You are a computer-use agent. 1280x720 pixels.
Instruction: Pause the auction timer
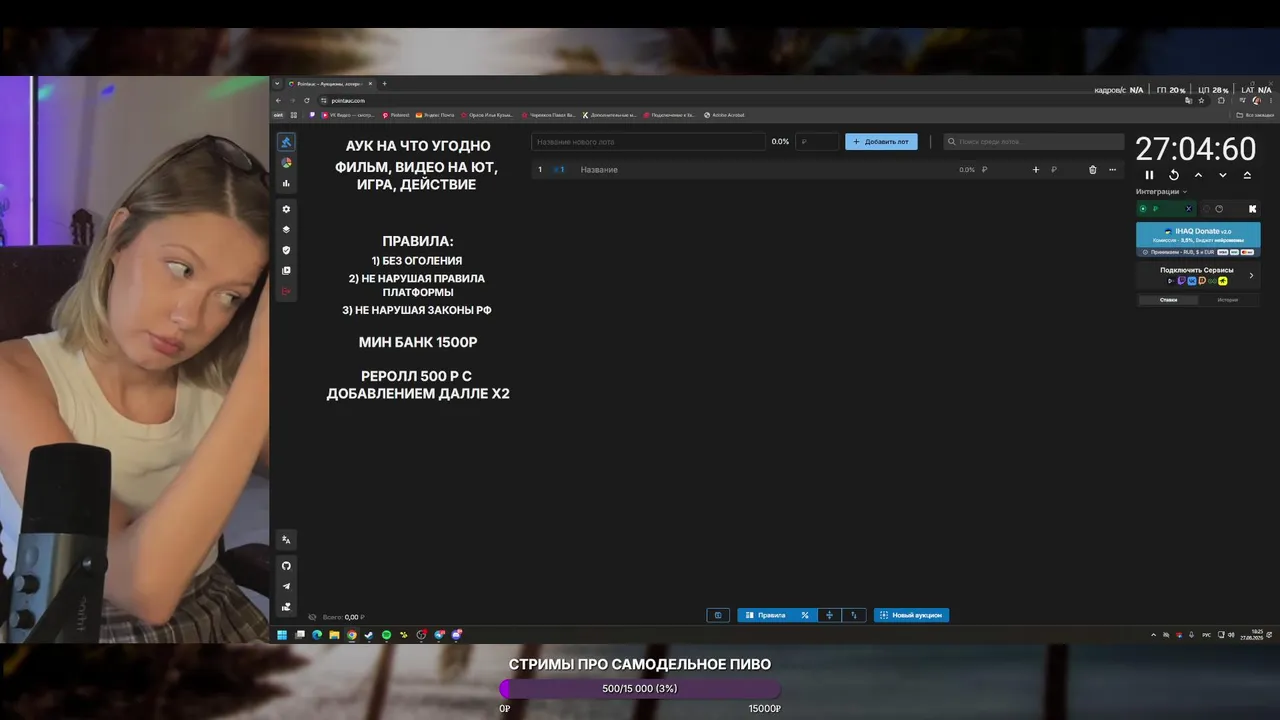[1149, 175]
